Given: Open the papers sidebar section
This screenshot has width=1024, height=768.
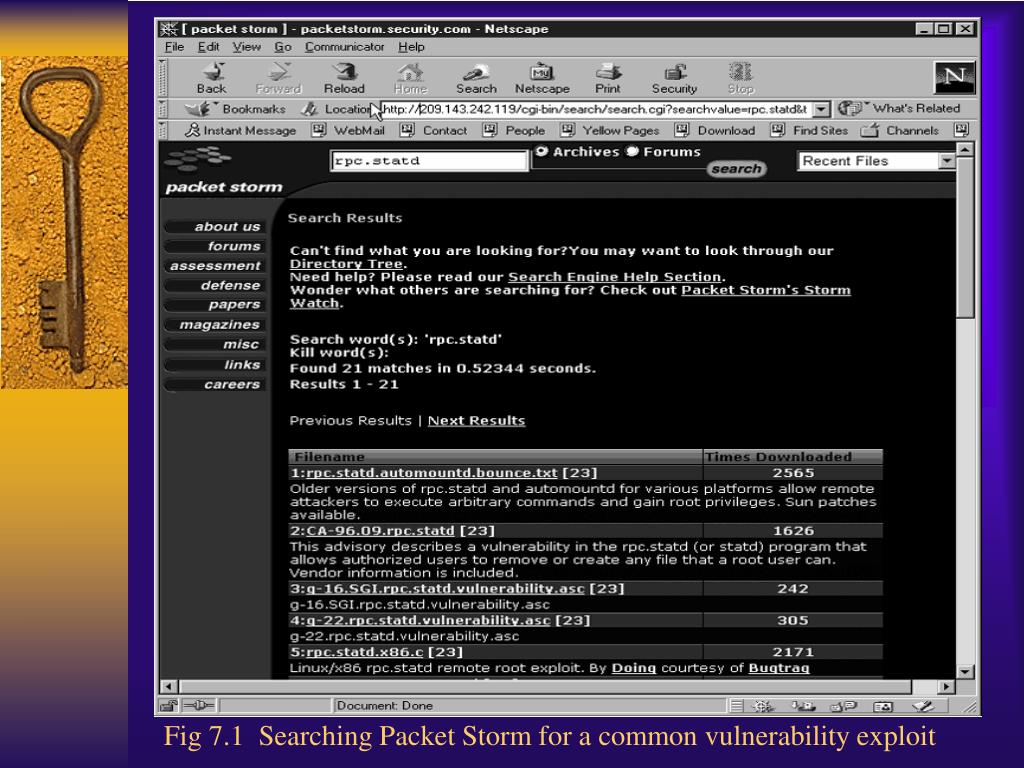Looking at the screenshot, I should 215,305.
